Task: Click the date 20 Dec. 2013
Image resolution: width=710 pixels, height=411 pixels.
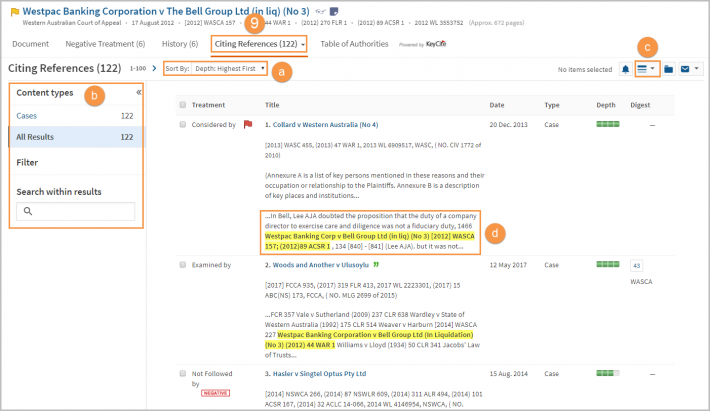Action: coord(509,124)
